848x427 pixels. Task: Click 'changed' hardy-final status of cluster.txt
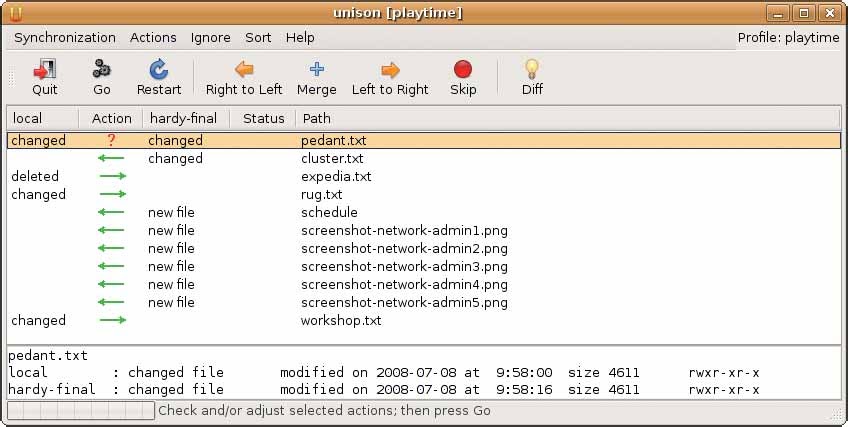coord(175,158)
